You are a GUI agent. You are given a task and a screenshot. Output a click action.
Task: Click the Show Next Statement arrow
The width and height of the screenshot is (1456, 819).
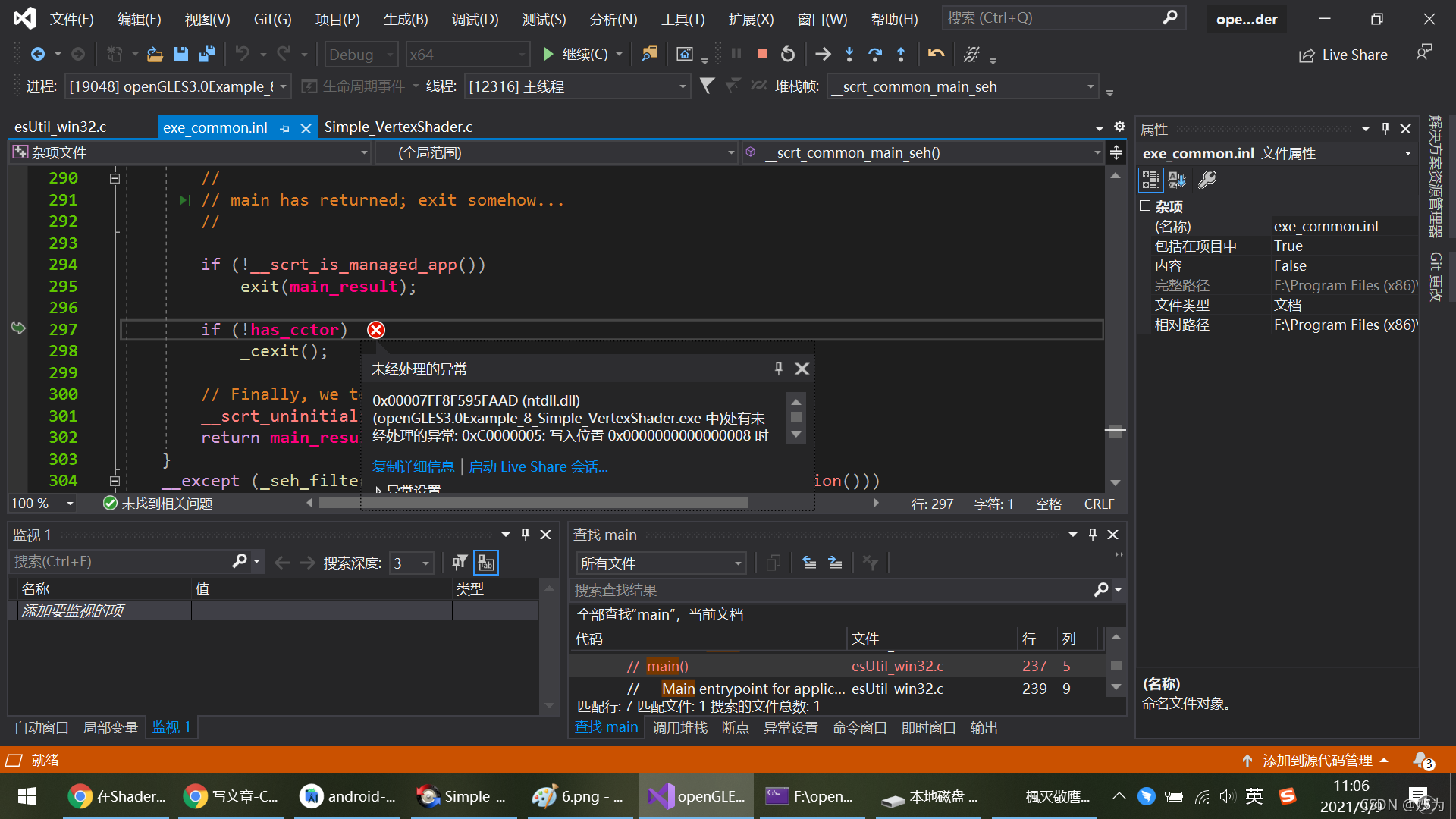823,54
